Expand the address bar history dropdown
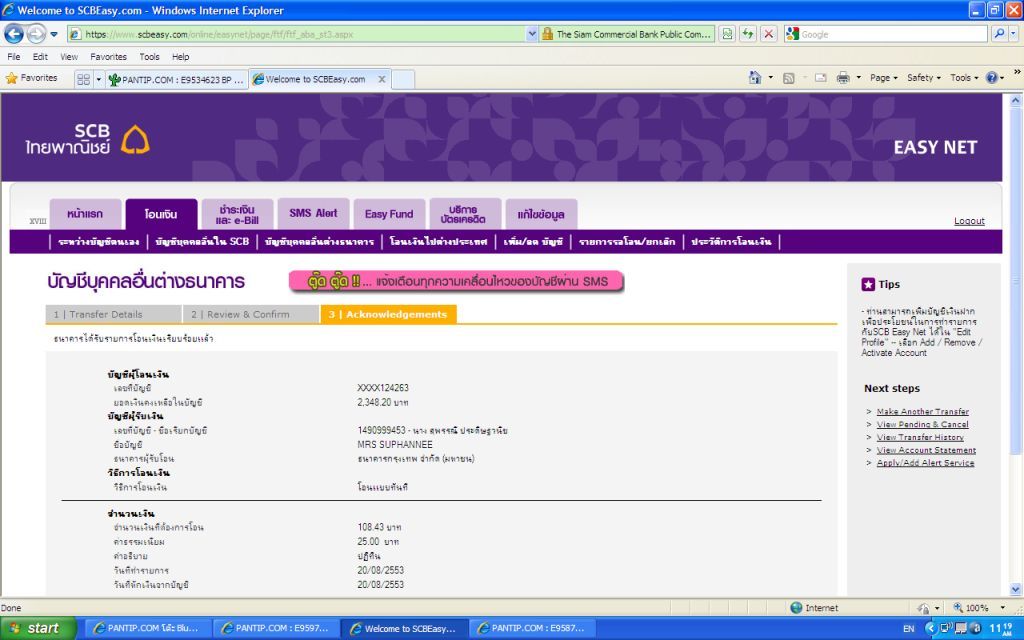This screenshot has height=640, width=1024. (532, 34)
